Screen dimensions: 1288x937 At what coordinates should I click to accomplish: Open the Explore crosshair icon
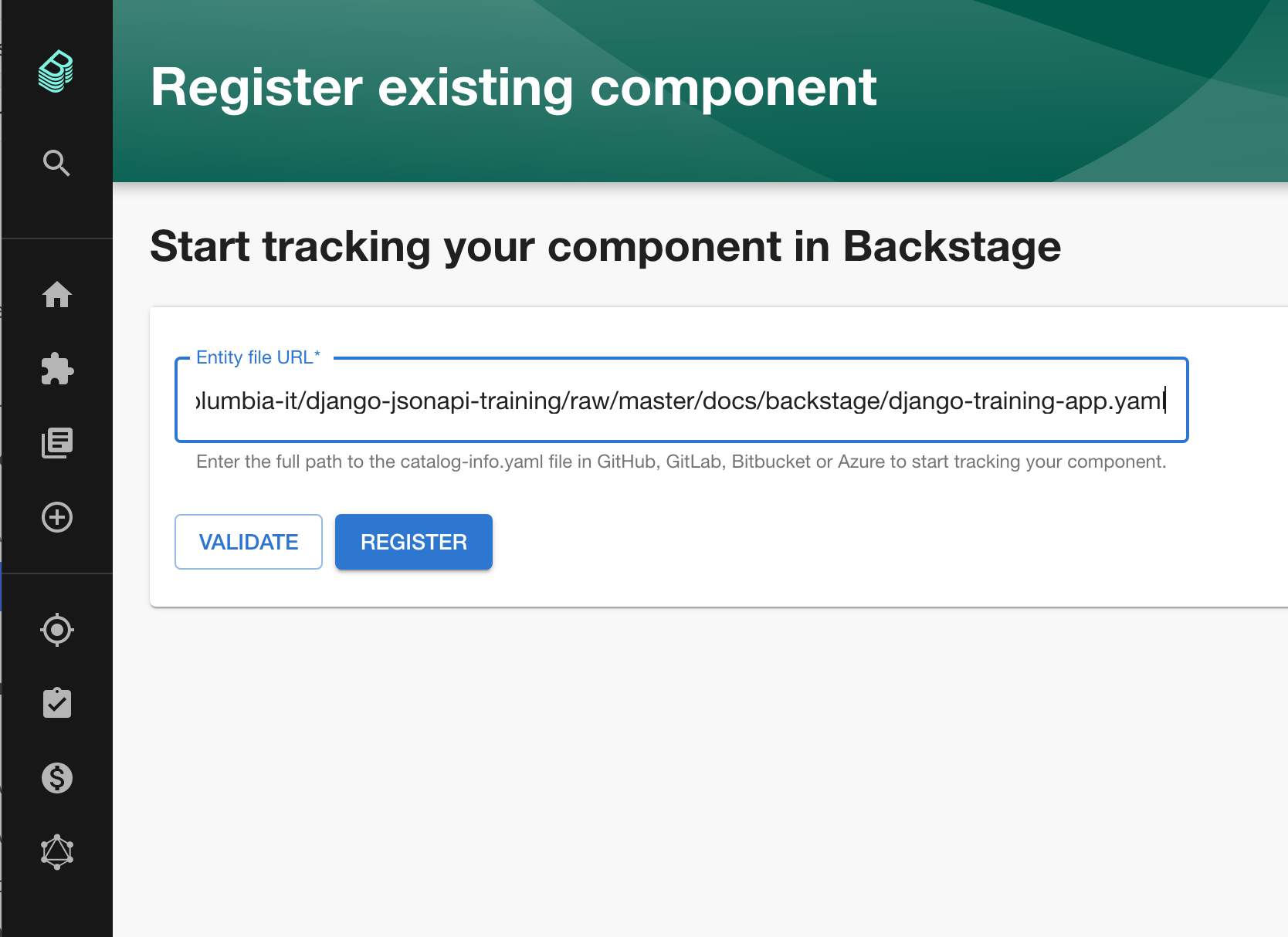57,630
